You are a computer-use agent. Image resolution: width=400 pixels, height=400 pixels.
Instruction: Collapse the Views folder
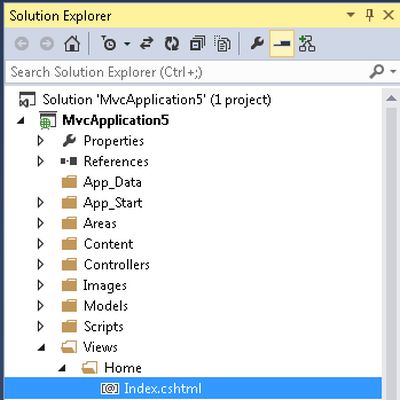[41, 348]
